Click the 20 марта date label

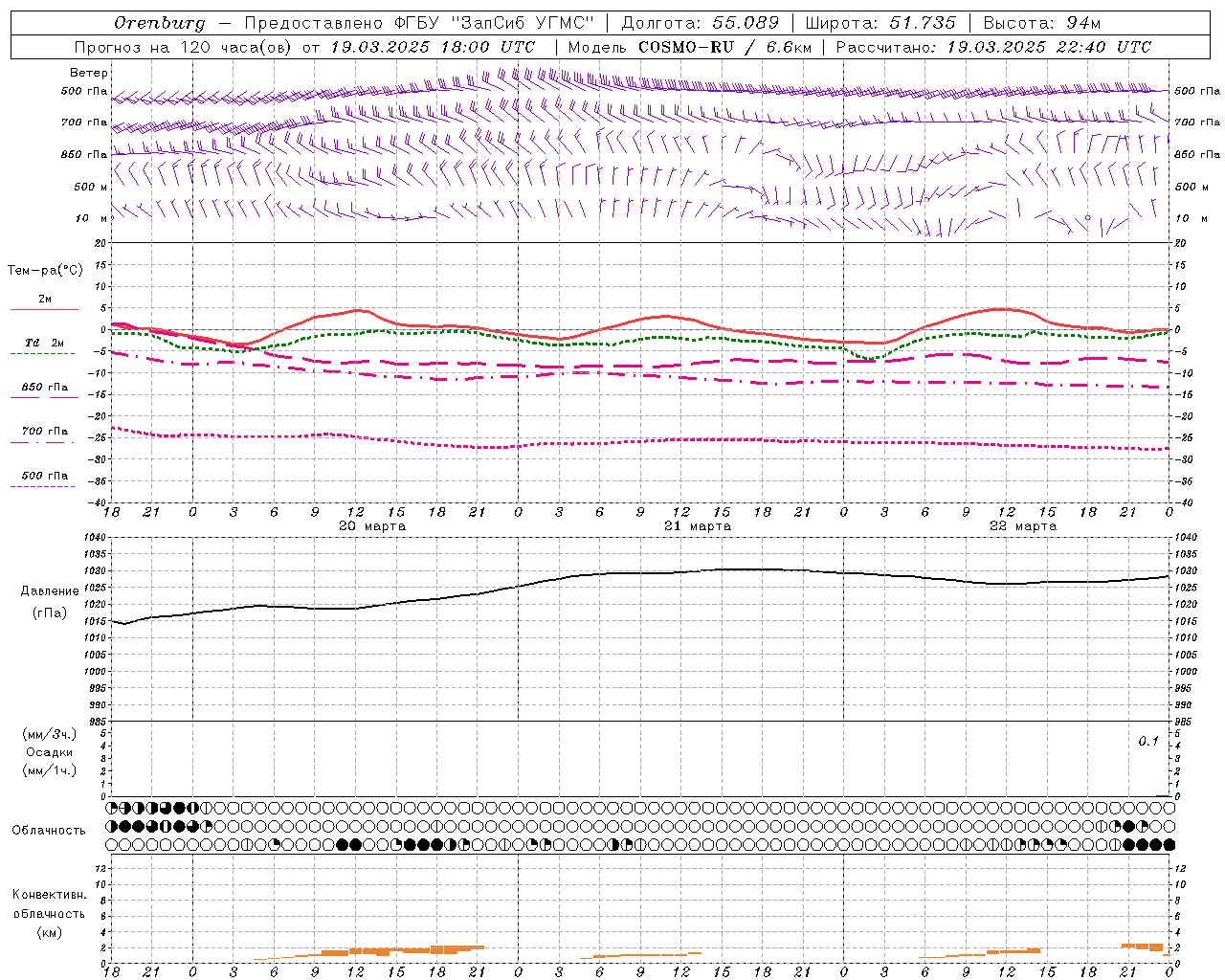point(372,525)
